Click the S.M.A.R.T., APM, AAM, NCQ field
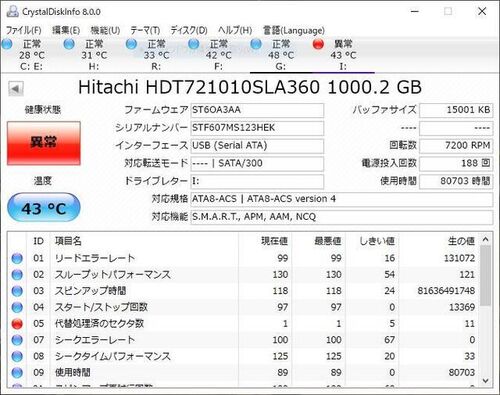The height and width of the screenshot is (395, 500). tap(342, 217)
